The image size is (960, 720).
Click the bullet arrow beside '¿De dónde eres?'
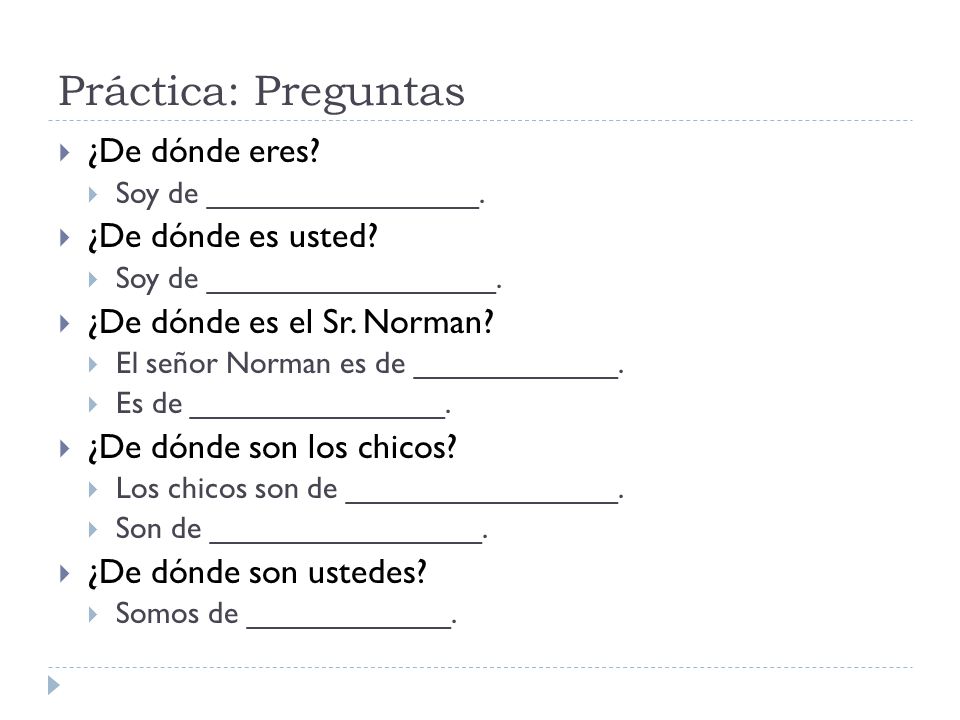click(x=64, y=152)
